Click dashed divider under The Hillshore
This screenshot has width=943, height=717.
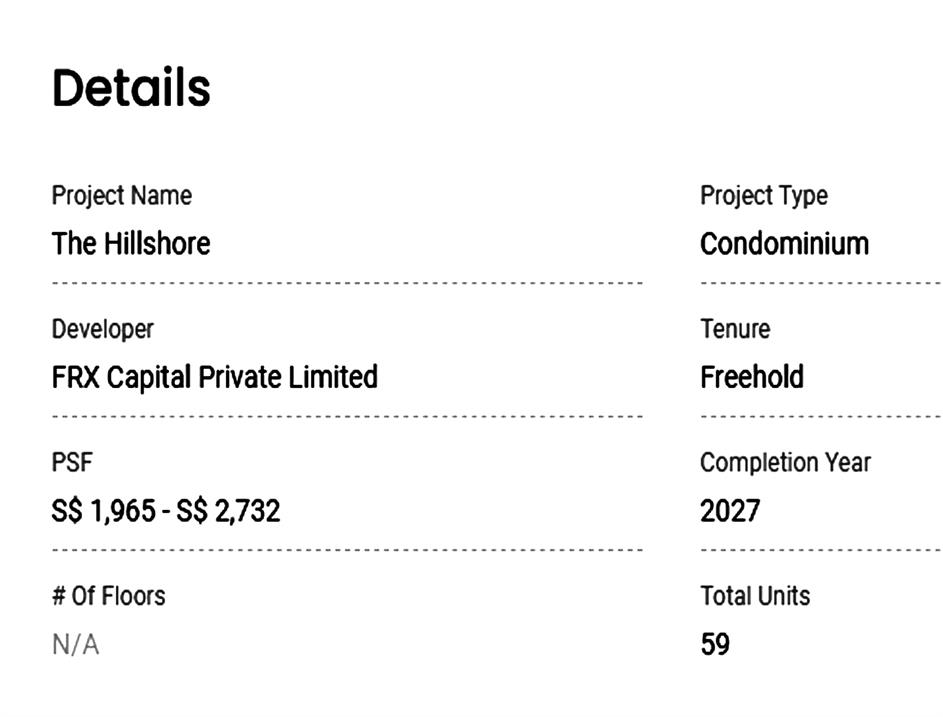346,283
